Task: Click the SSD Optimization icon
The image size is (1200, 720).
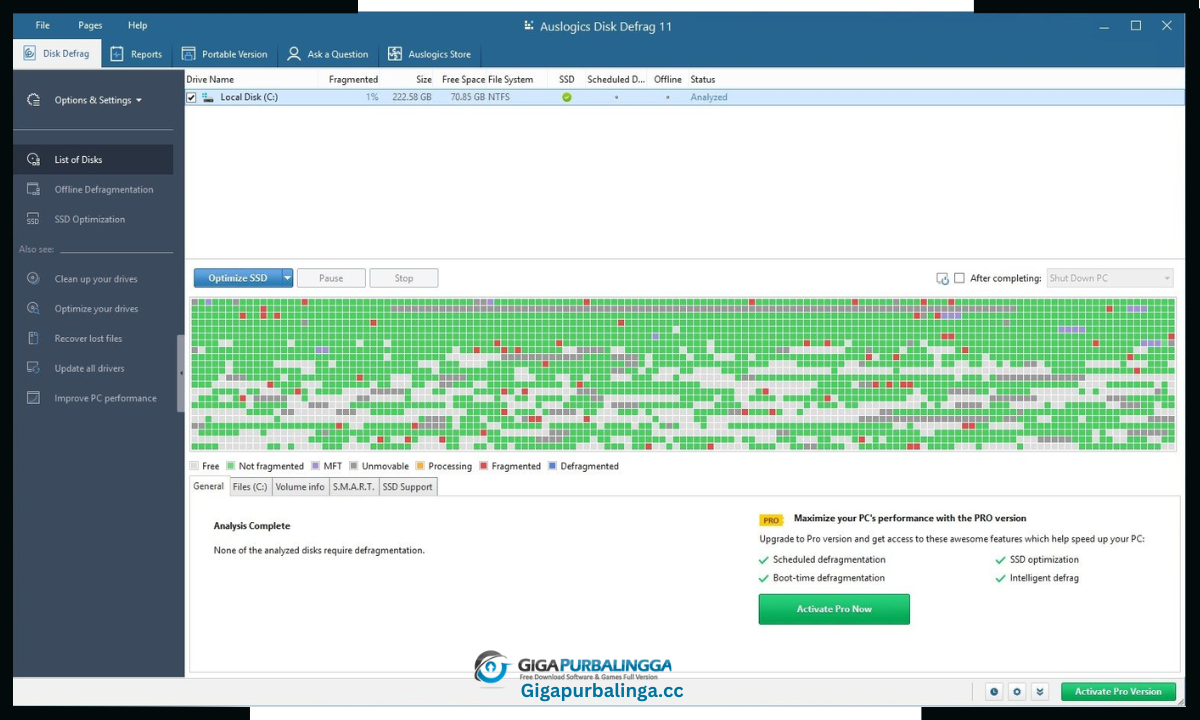Action: click(x=34, y=219)
